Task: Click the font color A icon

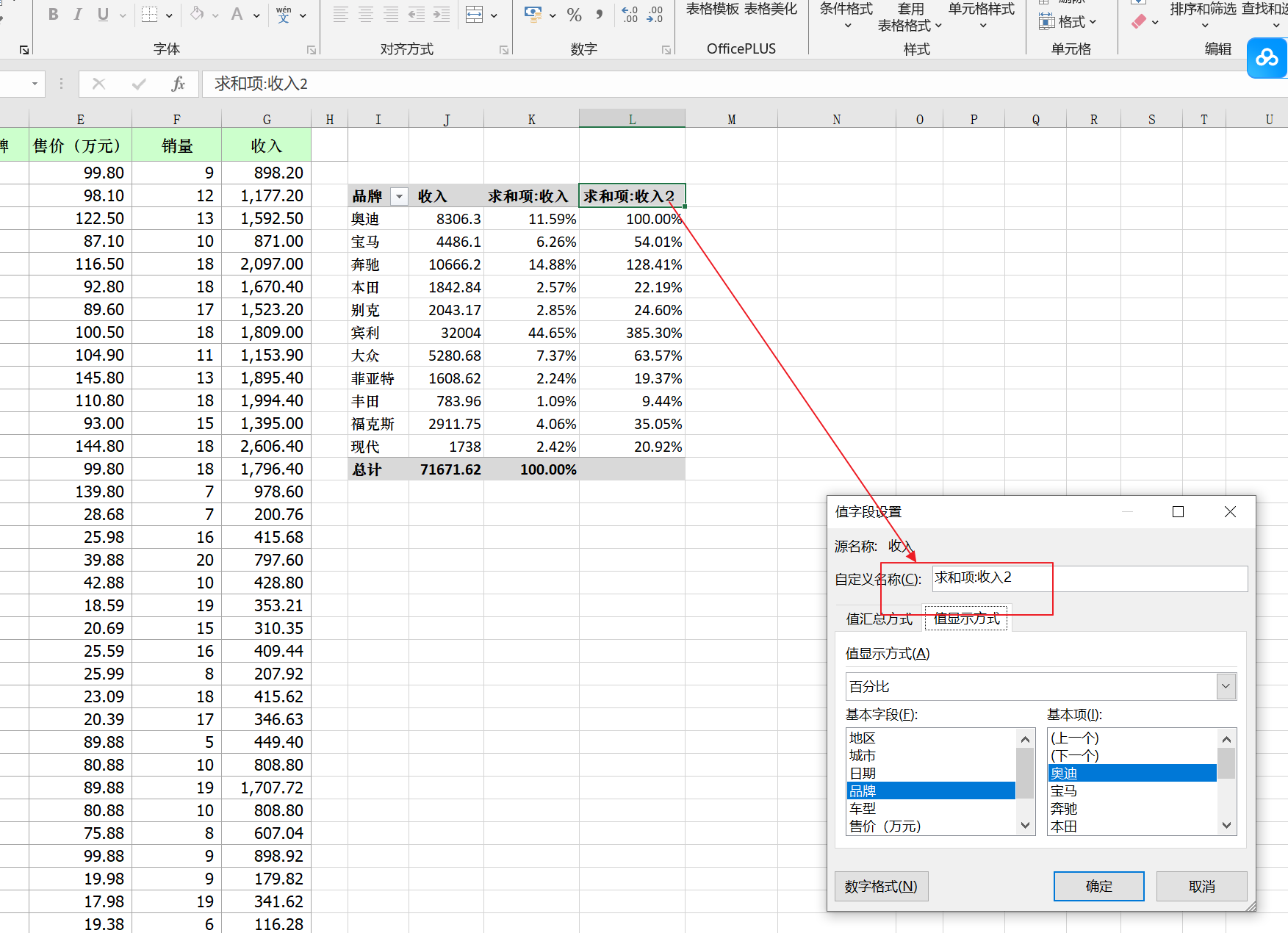Action: click(x=237, y=15)
